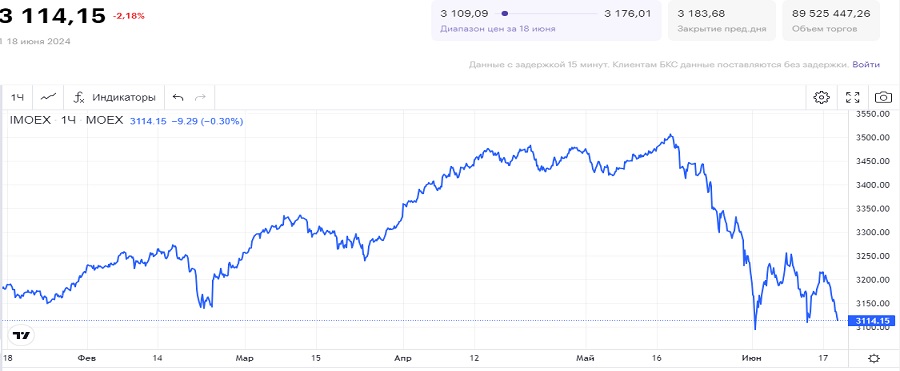Click the Объем торгов value 89 525 447,26
Screen dimensions: 900x371
(831, 13)
